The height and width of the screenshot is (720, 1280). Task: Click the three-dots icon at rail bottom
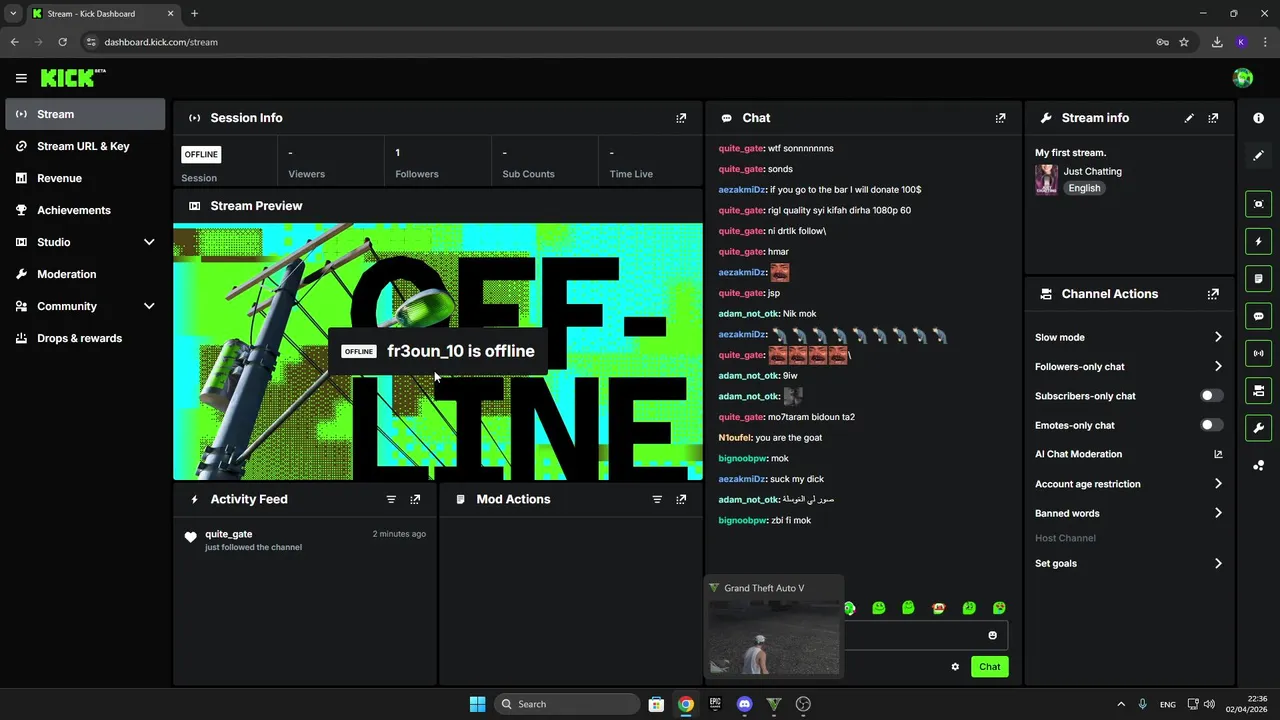click(1258, 465)
